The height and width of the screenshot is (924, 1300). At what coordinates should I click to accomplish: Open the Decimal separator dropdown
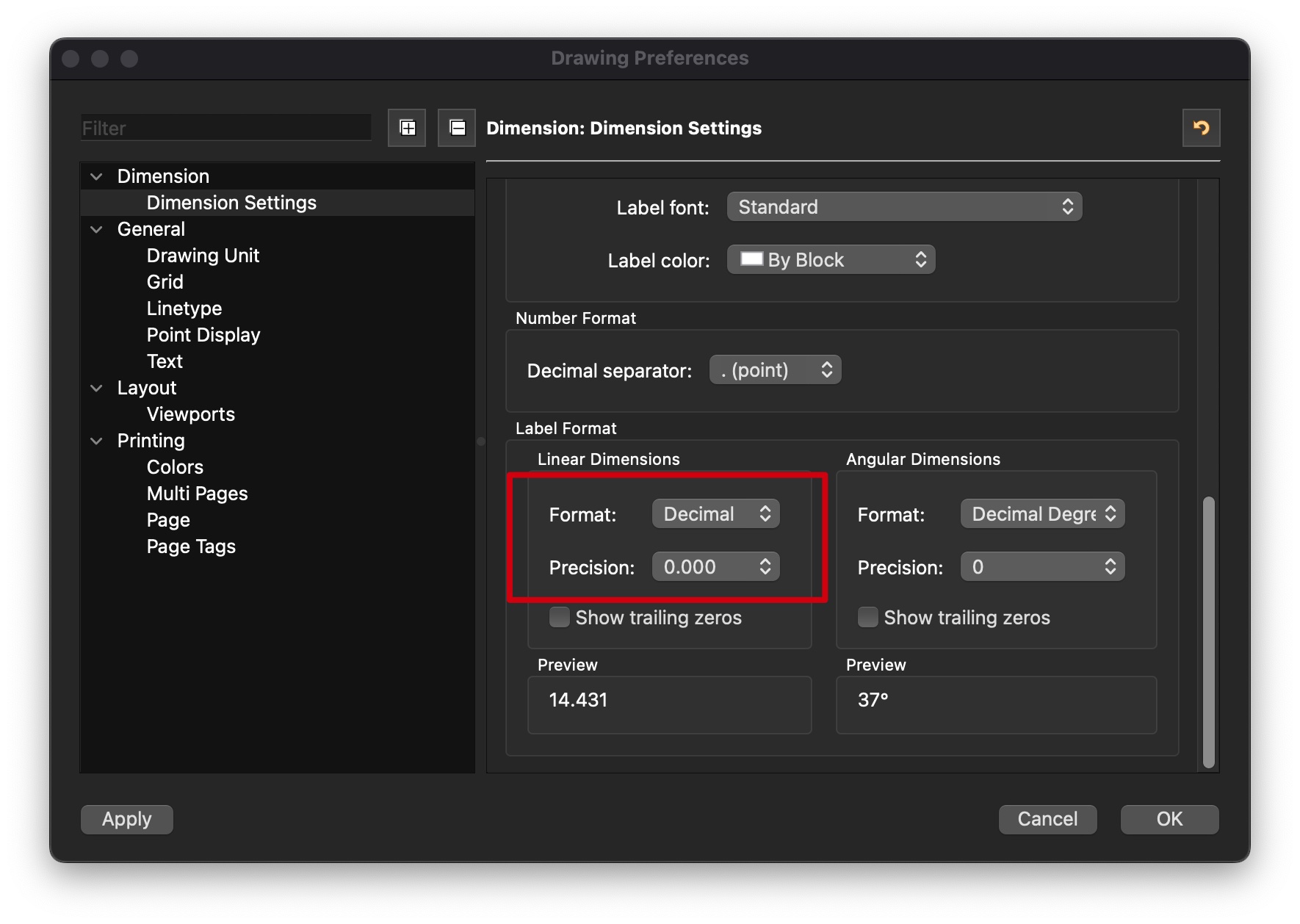[775, 370]
